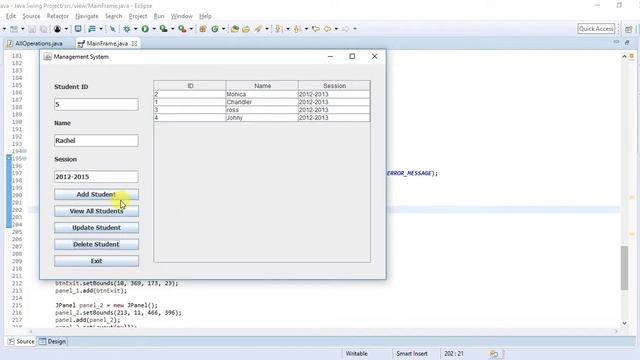The height and width of the screenshot is (360, 640).
Task: Click the Back navigation arrow icon
Action: coord(327,29)
